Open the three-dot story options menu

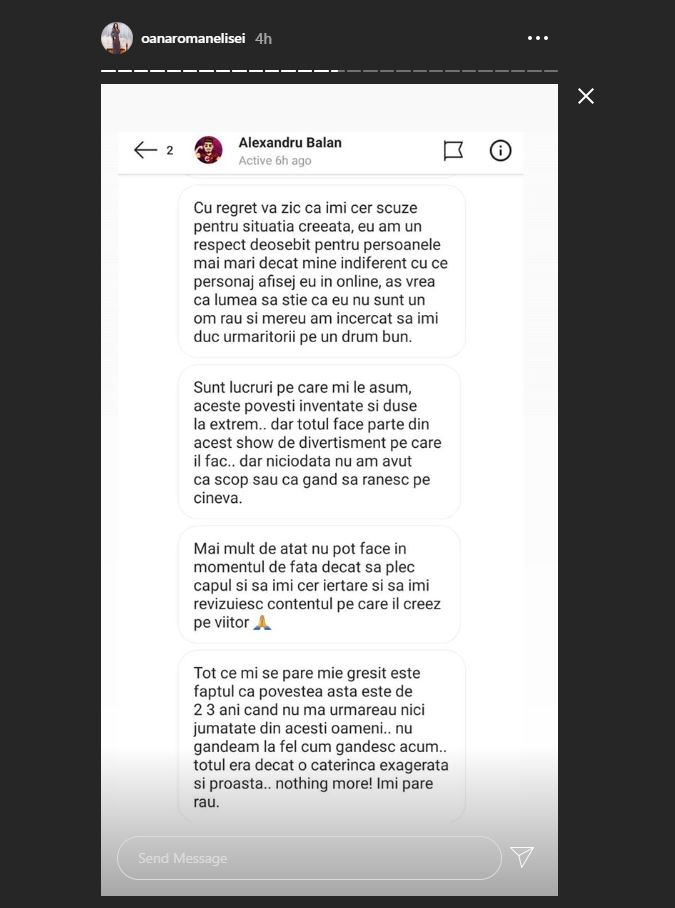[538, 38]
